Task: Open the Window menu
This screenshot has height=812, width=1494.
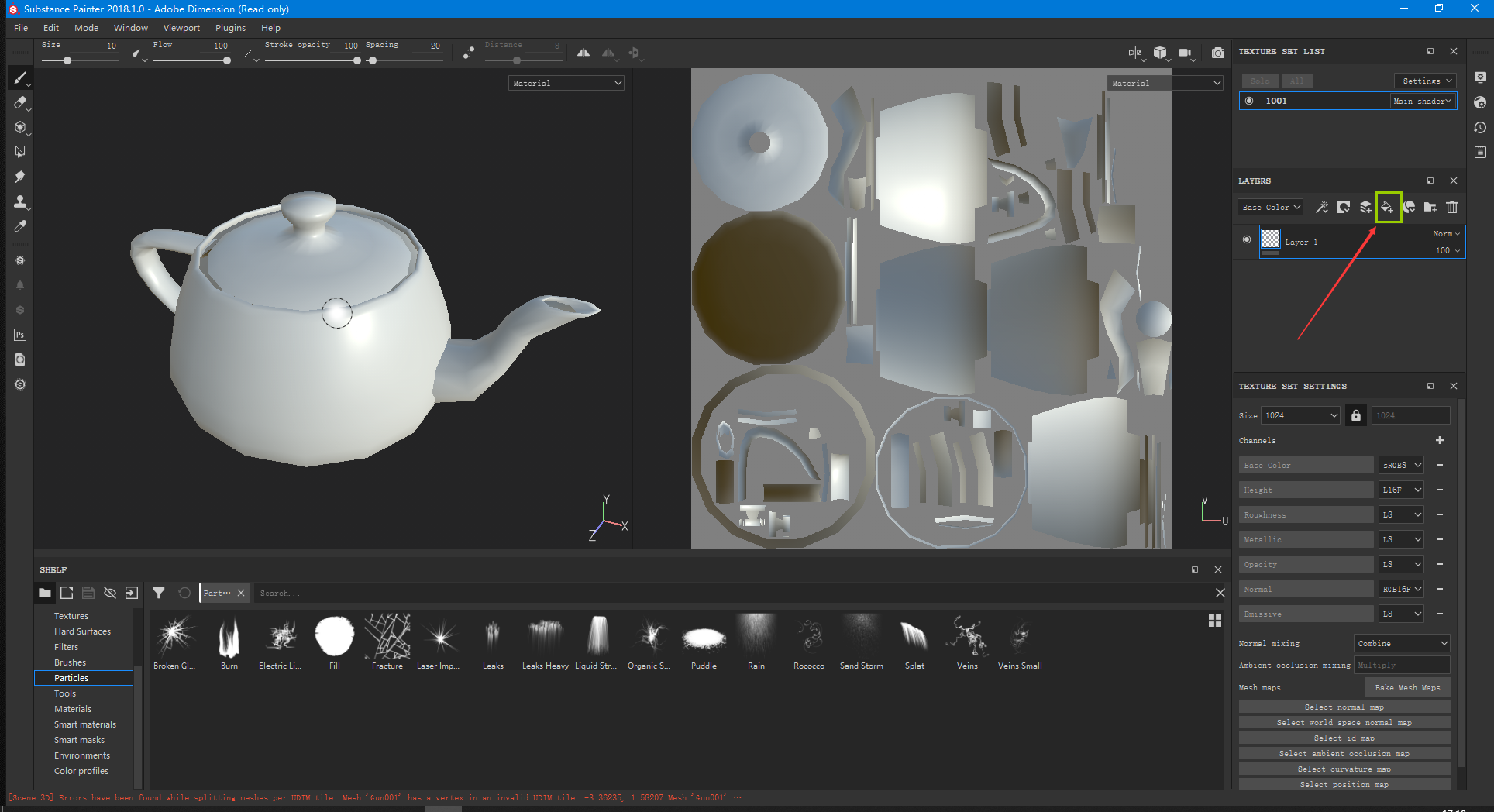Action: tap(131, 28)
